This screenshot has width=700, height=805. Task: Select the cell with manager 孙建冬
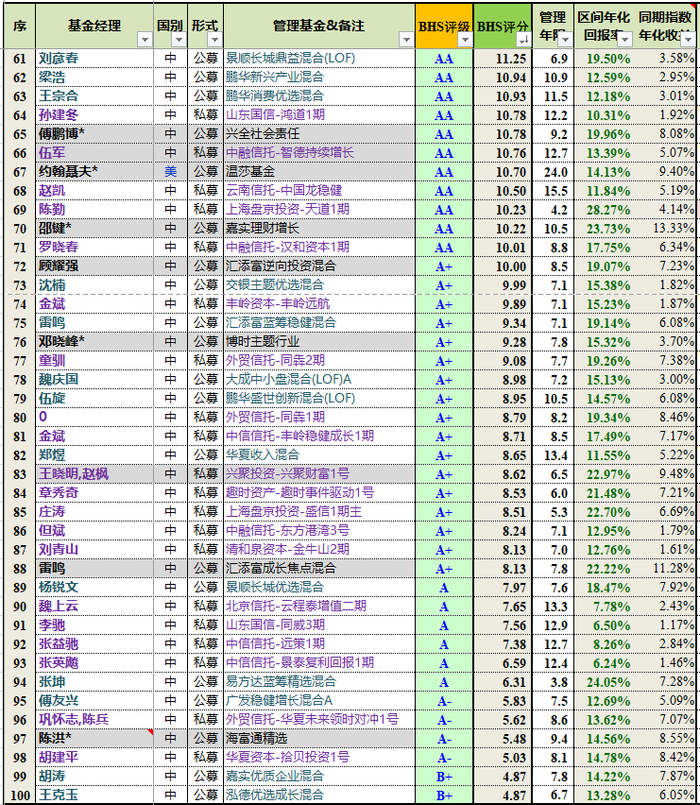[94, 115]
